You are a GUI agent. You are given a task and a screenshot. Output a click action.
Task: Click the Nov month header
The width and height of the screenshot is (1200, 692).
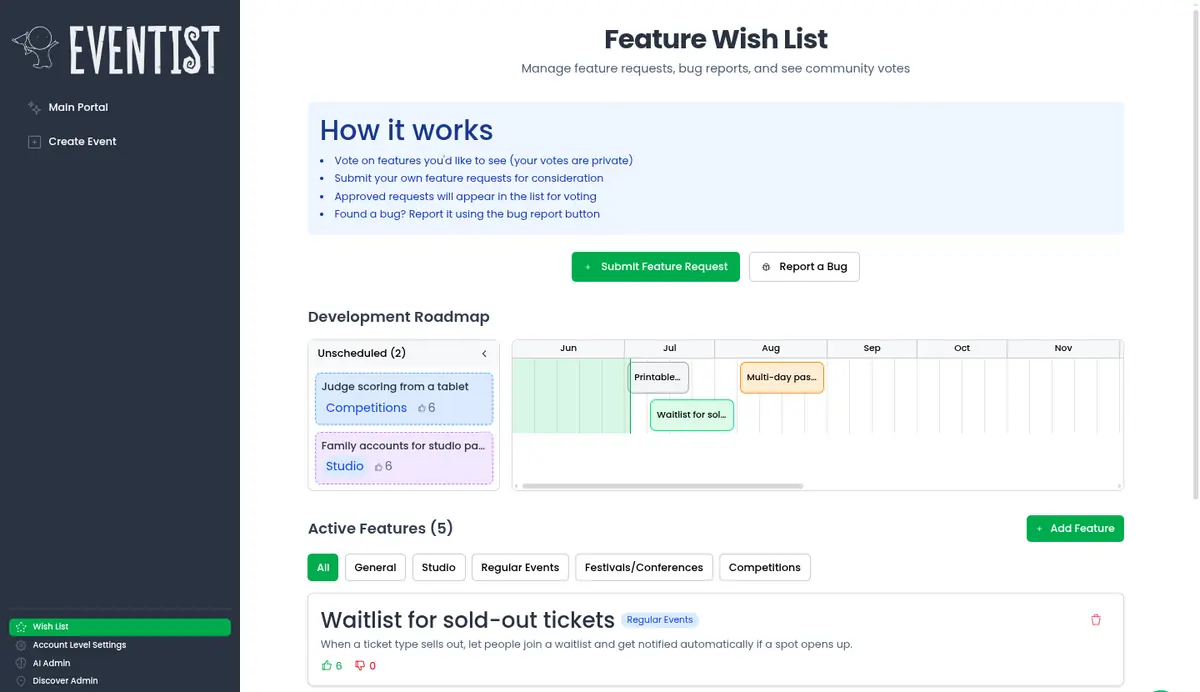pyautogui.click(x=1063, y=348)
